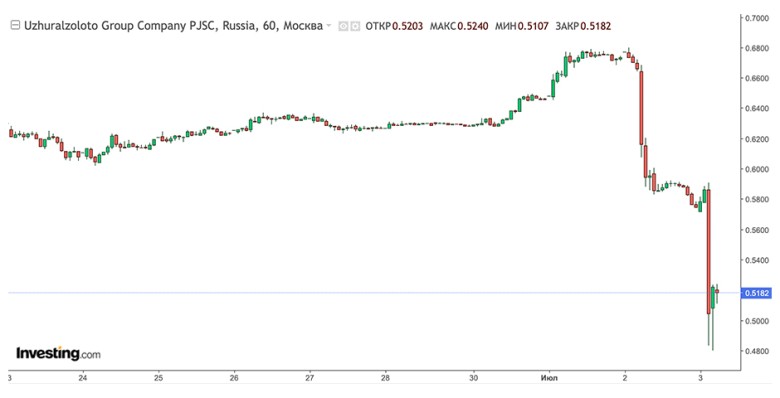This screenshot has height=398, width=780.
Task: Click the ЗАКР 0.5182 close value
Action: (x=583, y=26)
